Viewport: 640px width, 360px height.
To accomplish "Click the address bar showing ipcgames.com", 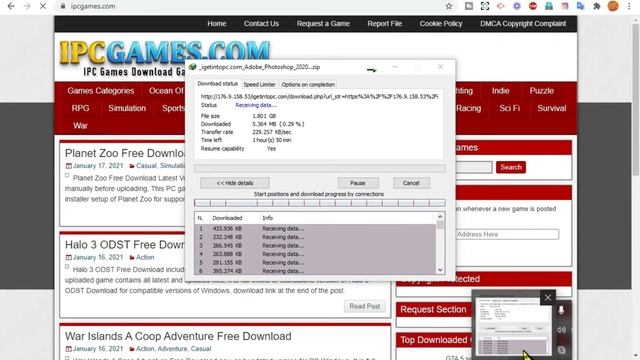I will click(x=253, y=6).
